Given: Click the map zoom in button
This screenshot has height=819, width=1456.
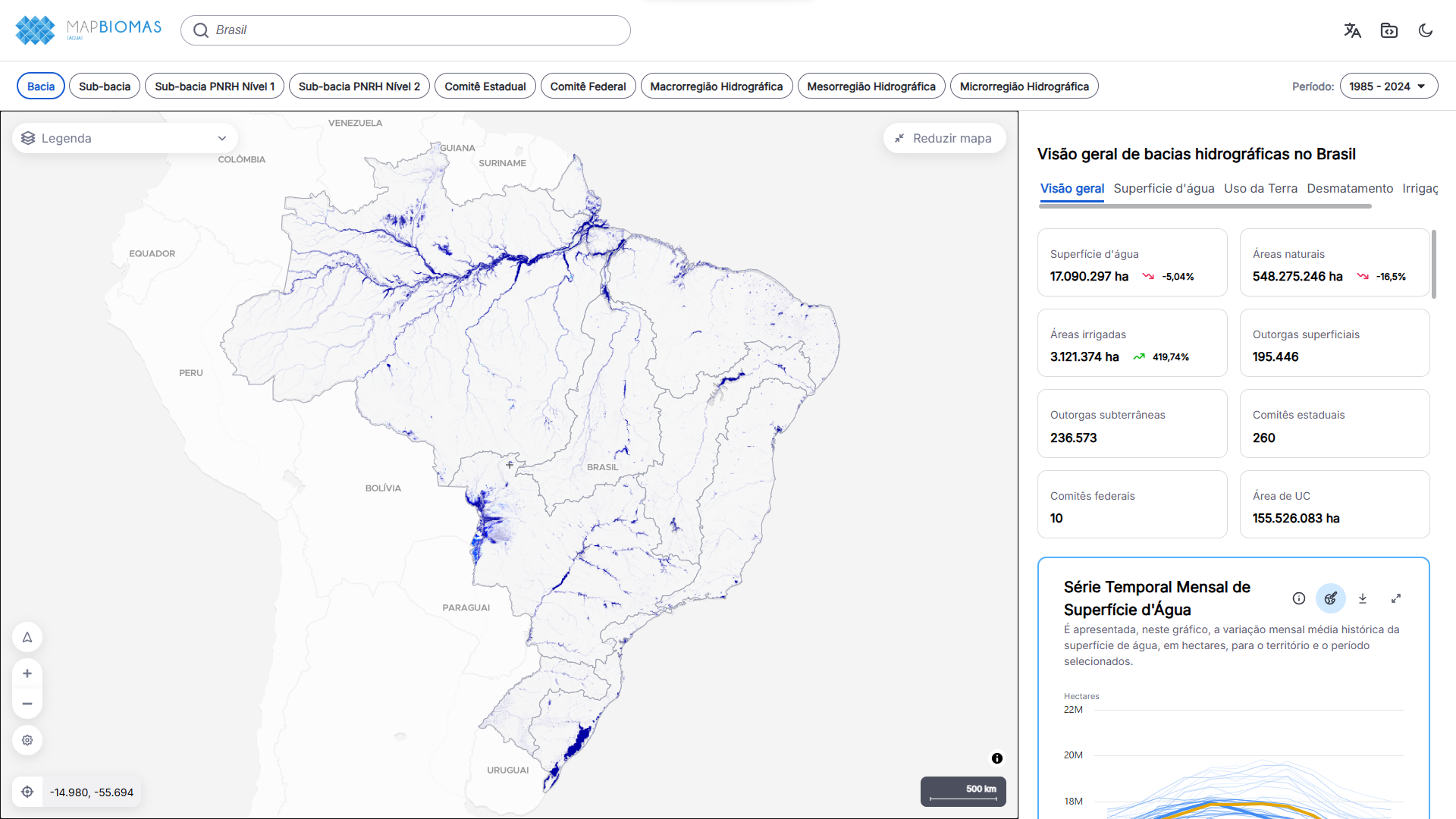Looking at the screenshot, I should coord(27,673).
